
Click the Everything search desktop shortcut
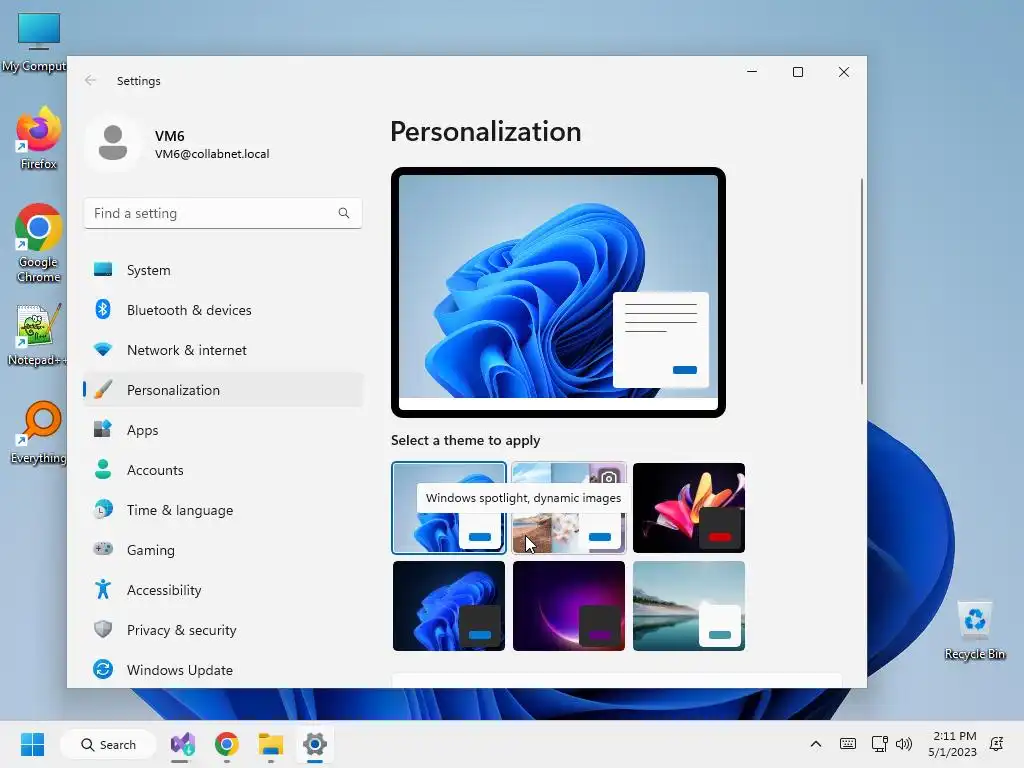click(x=38, y=432)
